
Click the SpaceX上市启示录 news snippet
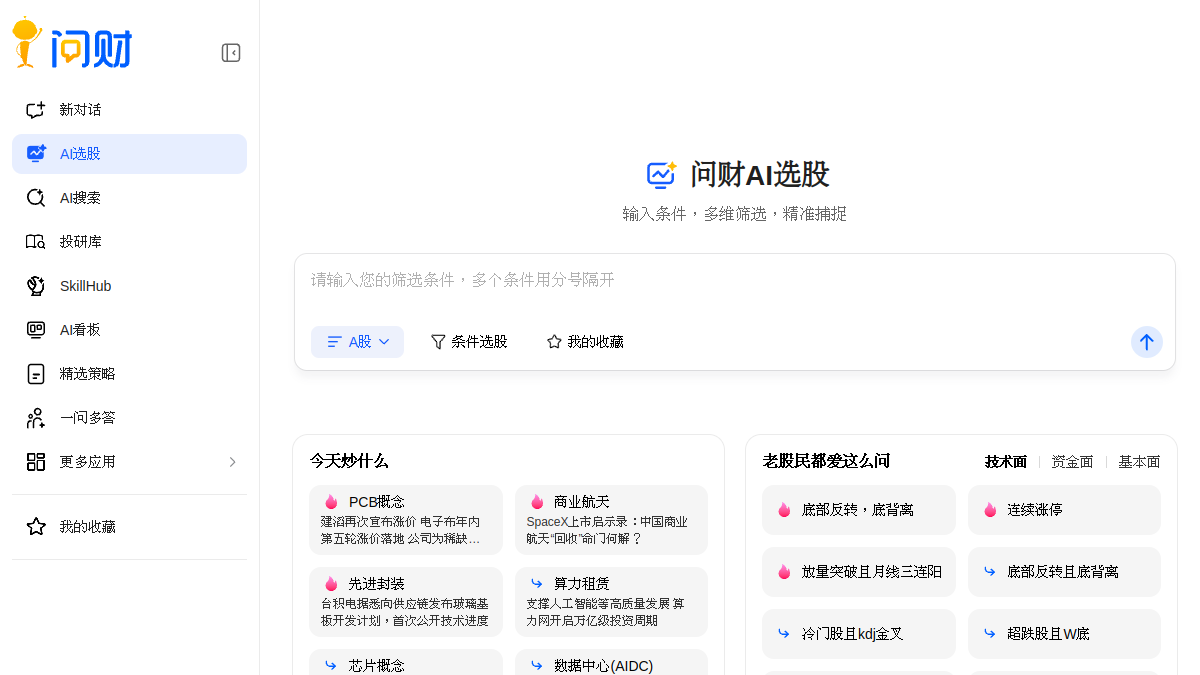point(607,531)
